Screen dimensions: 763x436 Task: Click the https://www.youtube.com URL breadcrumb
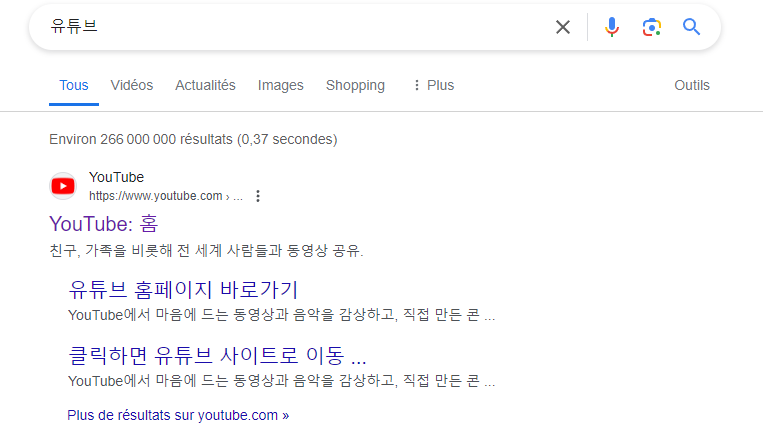165,196
